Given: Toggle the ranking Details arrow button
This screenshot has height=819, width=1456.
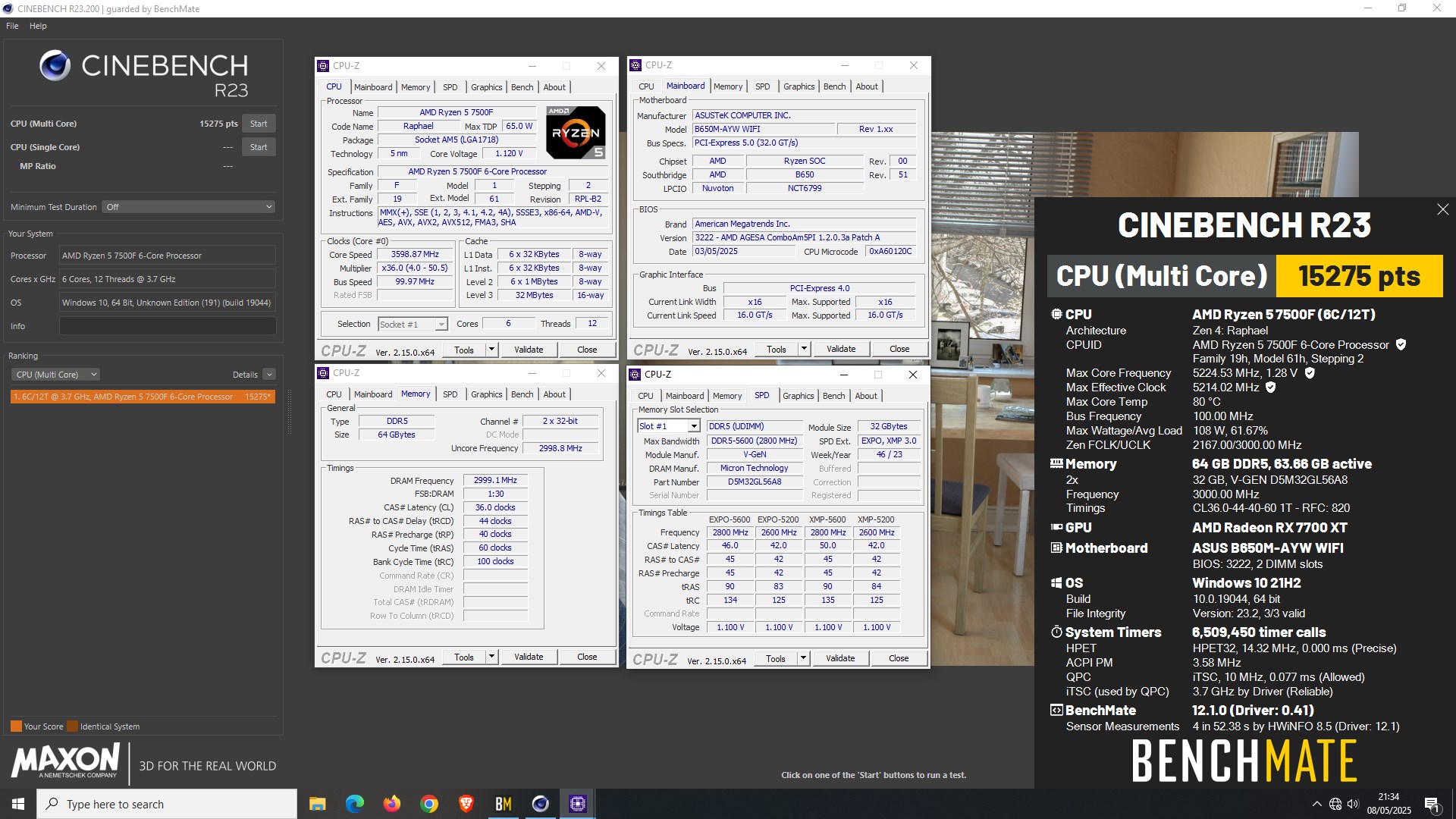Looking at the screenshot, I should coord(269,375).
